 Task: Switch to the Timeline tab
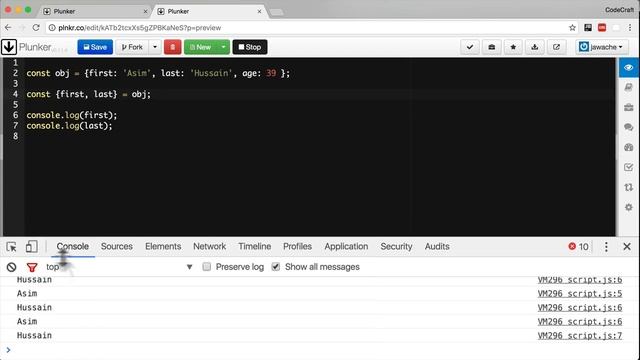(255, 247)
